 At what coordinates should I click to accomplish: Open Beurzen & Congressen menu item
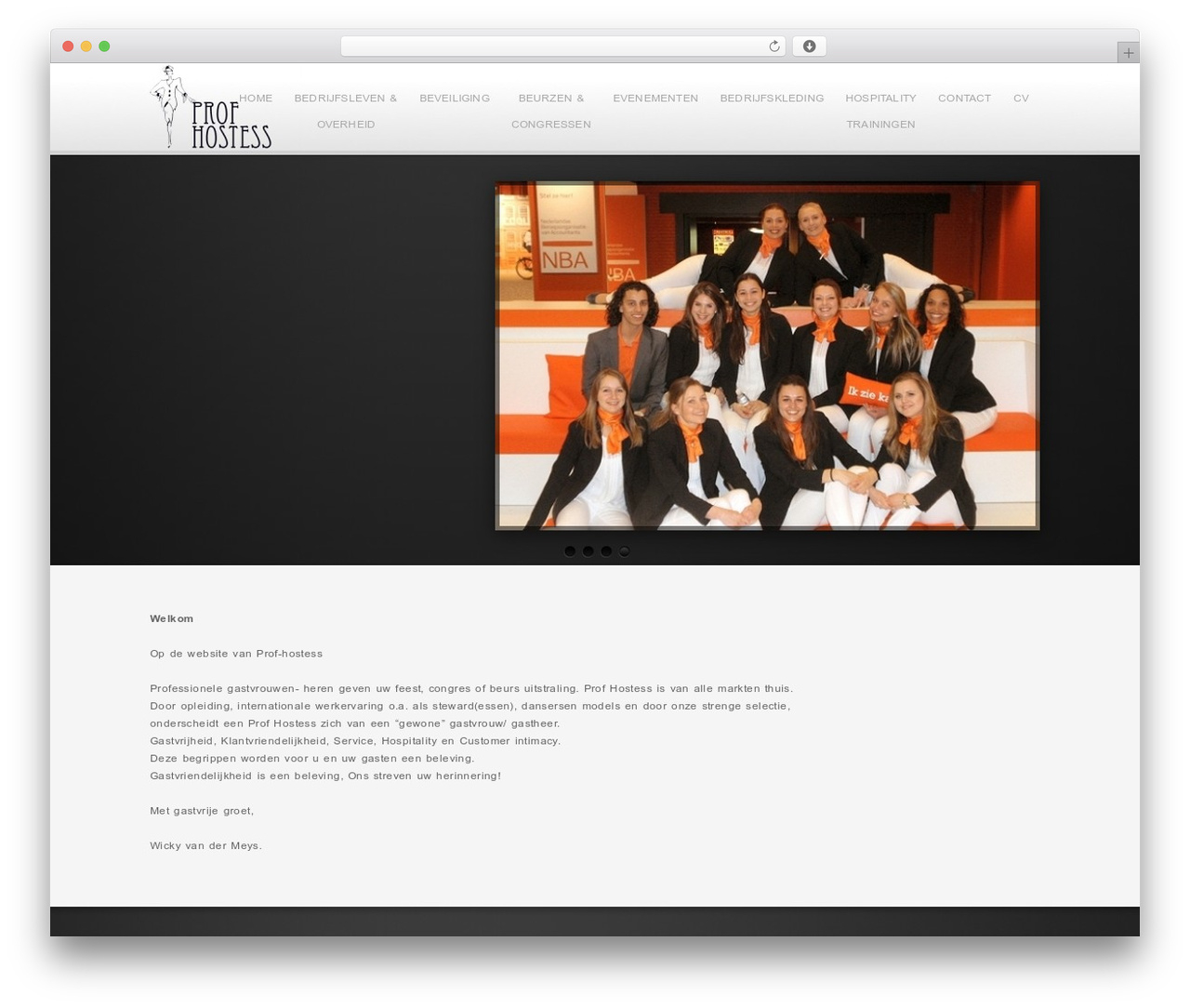(x=551, y=111)
